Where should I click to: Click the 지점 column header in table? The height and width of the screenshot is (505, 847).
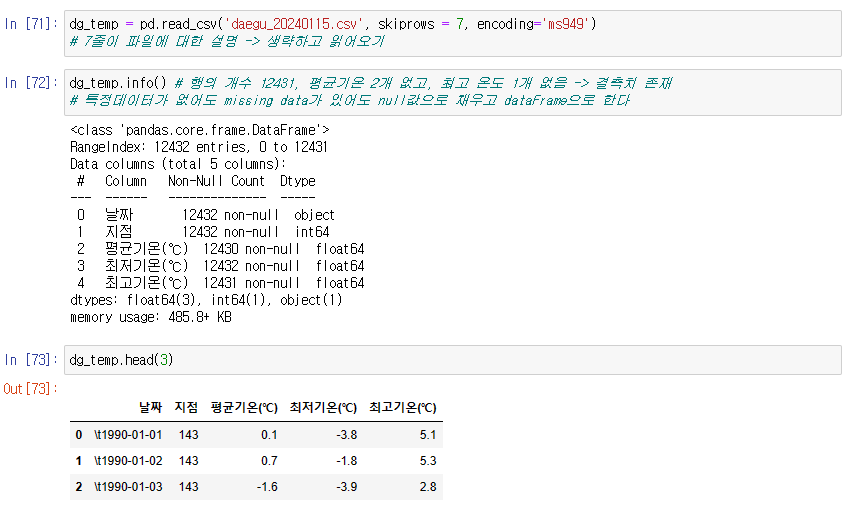186,407
